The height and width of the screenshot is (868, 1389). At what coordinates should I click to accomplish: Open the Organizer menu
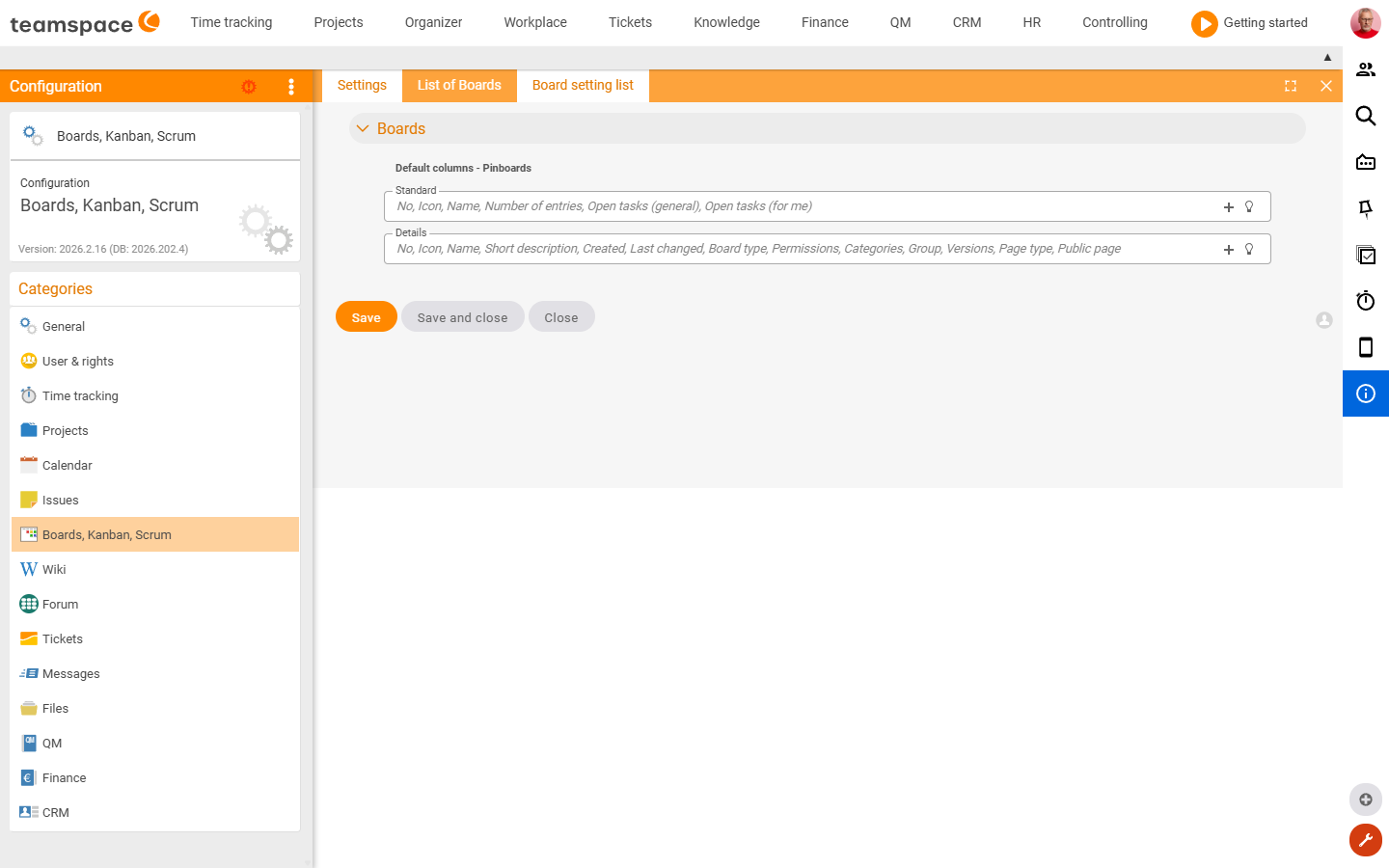[433, 22]
